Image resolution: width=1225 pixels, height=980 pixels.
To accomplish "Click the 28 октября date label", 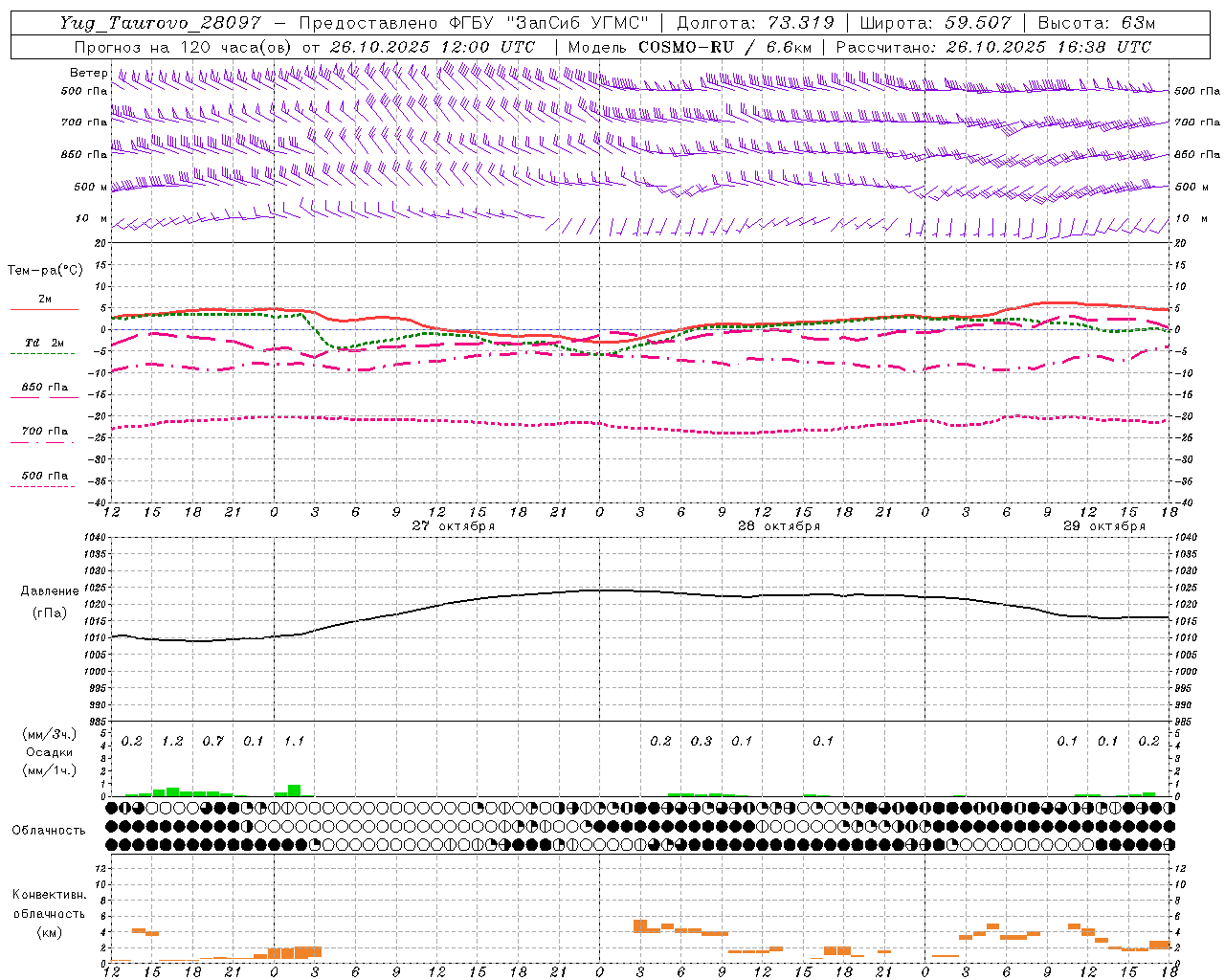I will tap(779, 526).
